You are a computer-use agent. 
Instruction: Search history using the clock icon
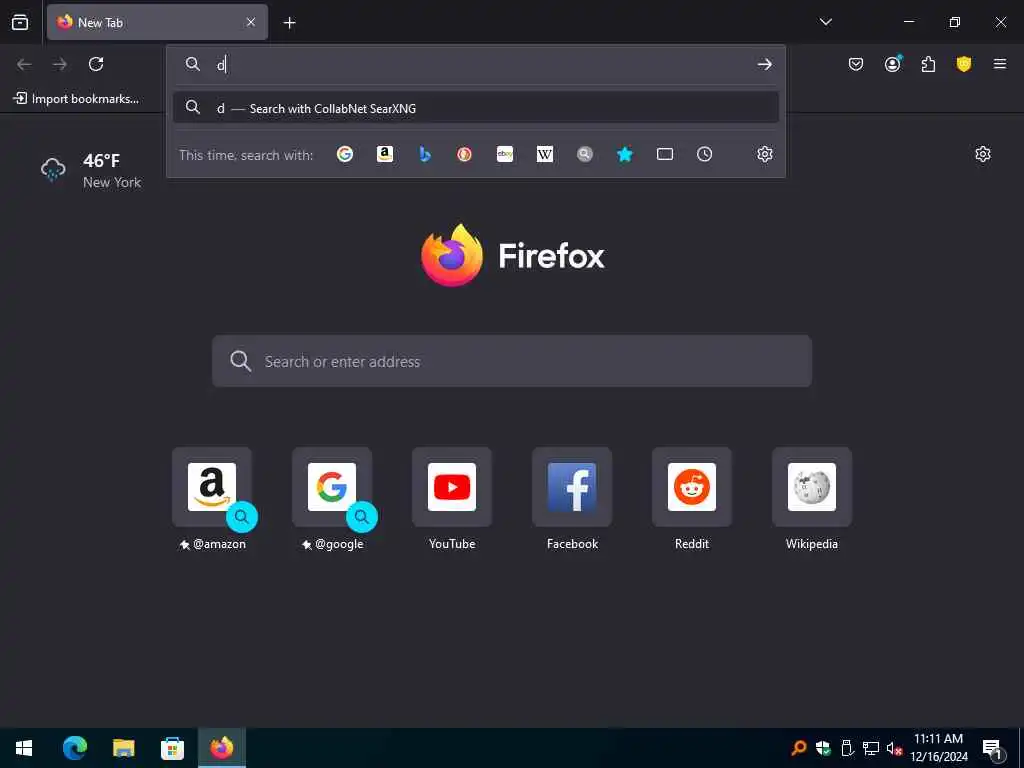pyautogui.click(x=705, y=154)
